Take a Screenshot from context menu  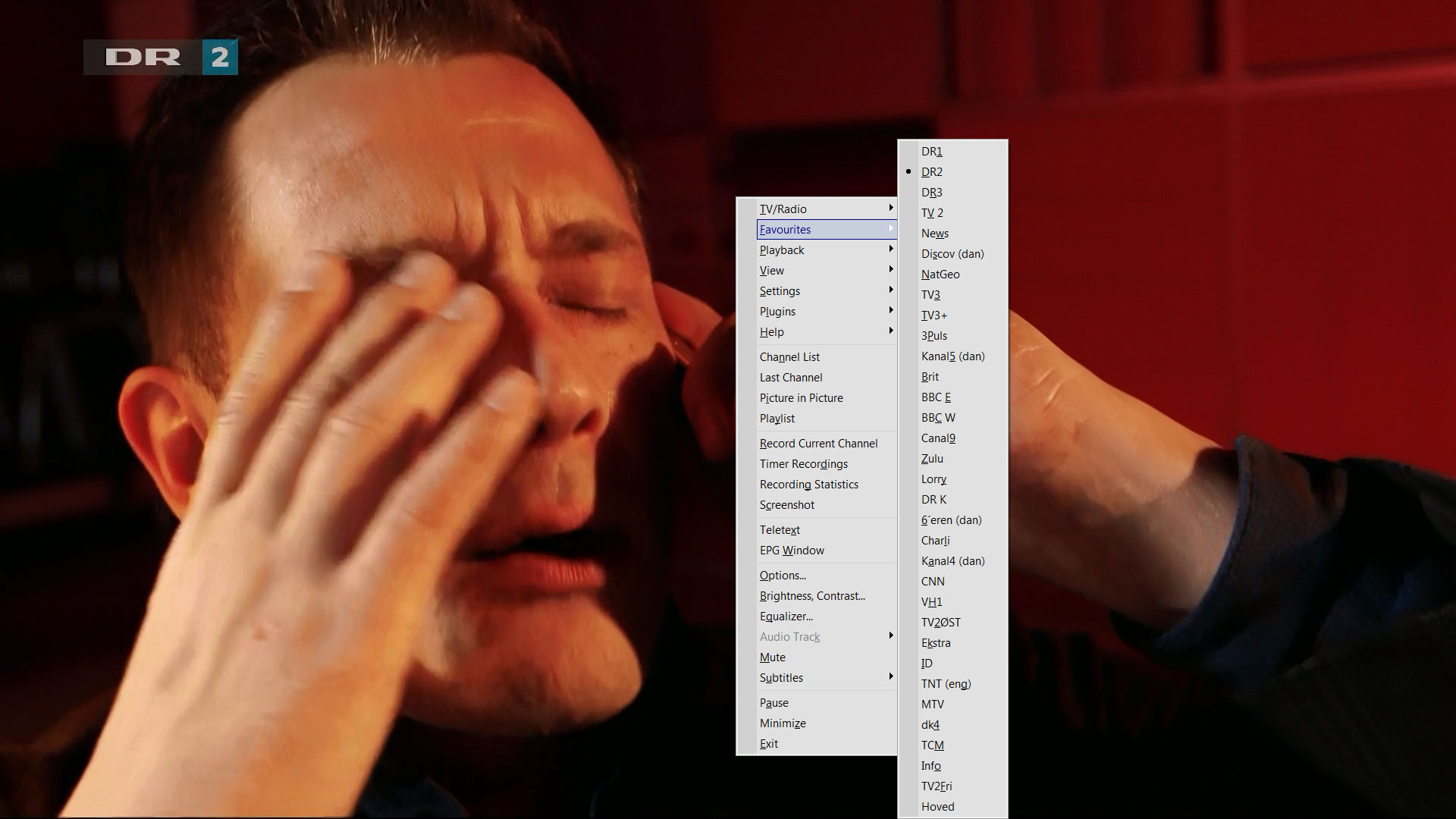[x=787, y=505]
